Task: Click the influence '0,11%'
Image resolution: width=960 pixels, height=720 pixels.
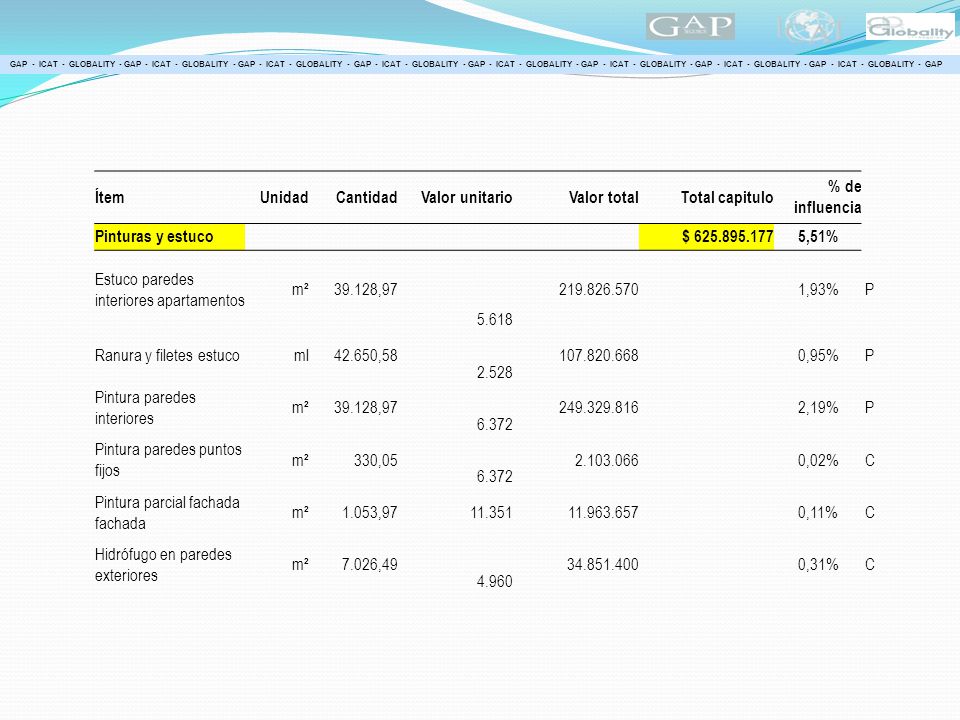Action: [818, 512]
